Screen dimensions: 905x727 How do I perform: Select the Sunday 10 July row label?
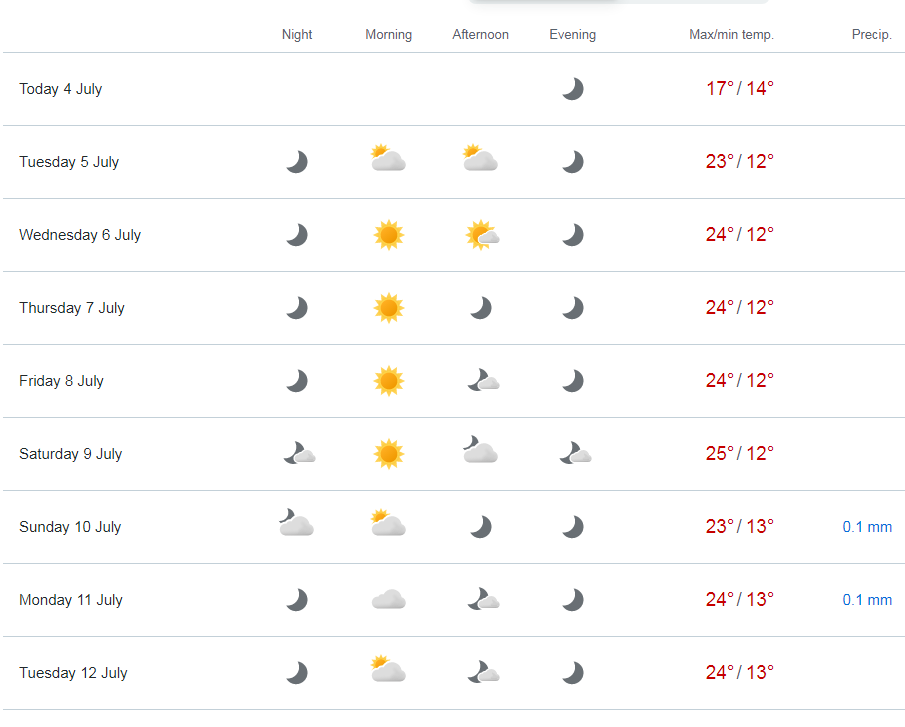(70, 527)
